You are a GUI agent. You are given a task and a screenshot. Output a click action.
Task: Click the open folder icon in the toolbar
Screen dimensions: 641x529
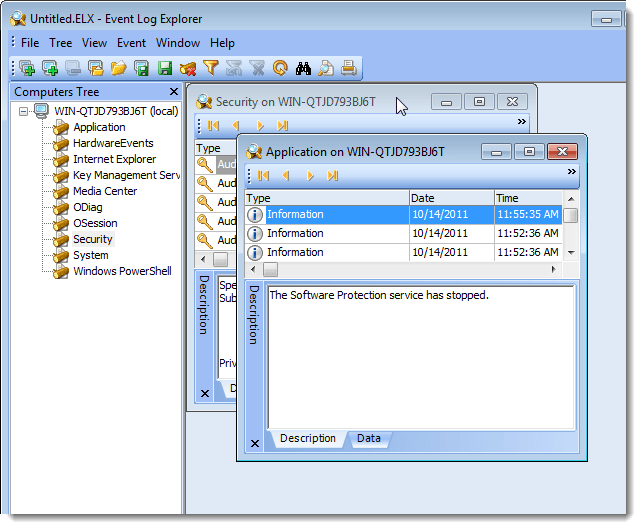pos(119,68)
